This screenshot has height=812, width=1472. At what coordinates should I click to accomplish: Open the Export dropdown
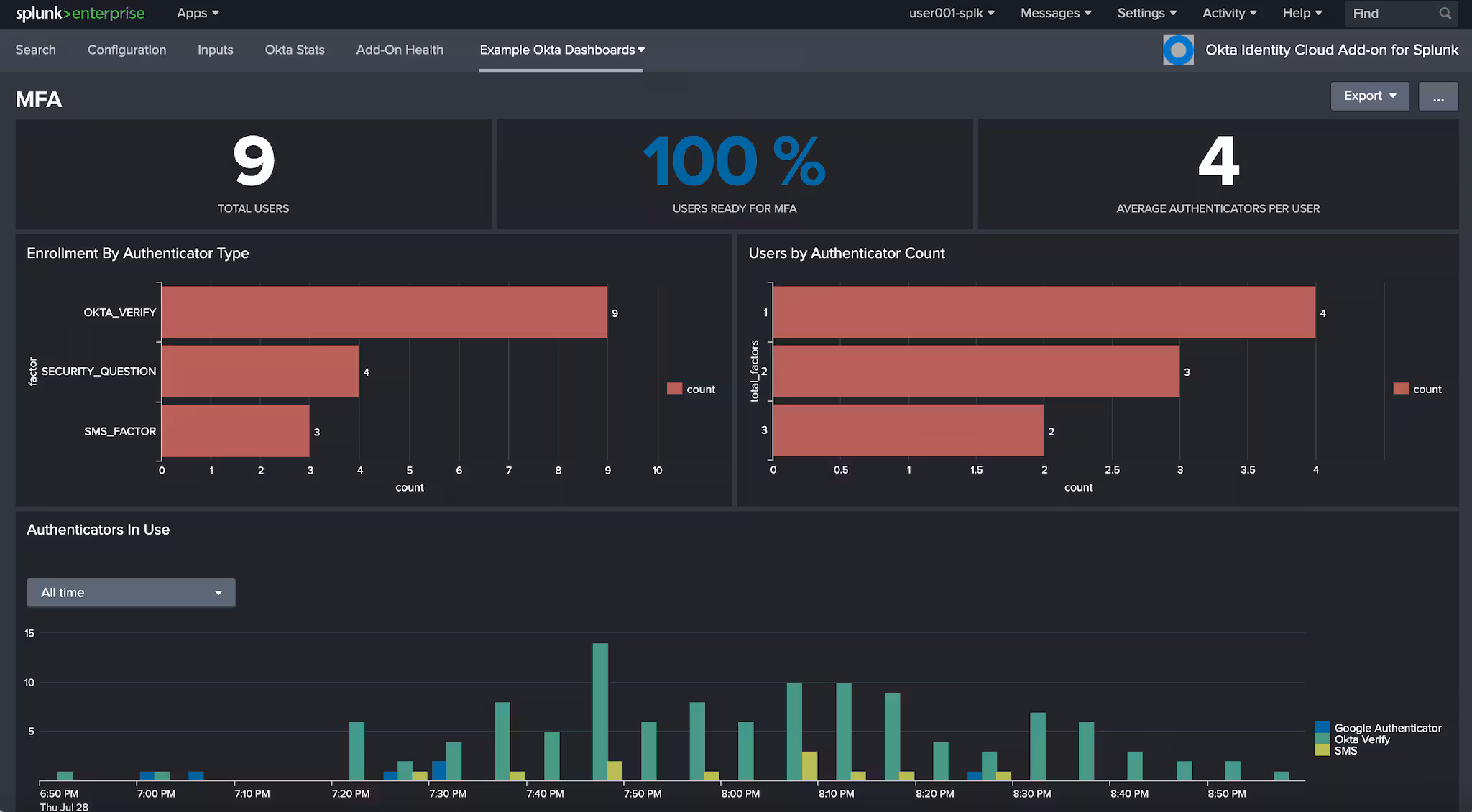pos(1369,96)
